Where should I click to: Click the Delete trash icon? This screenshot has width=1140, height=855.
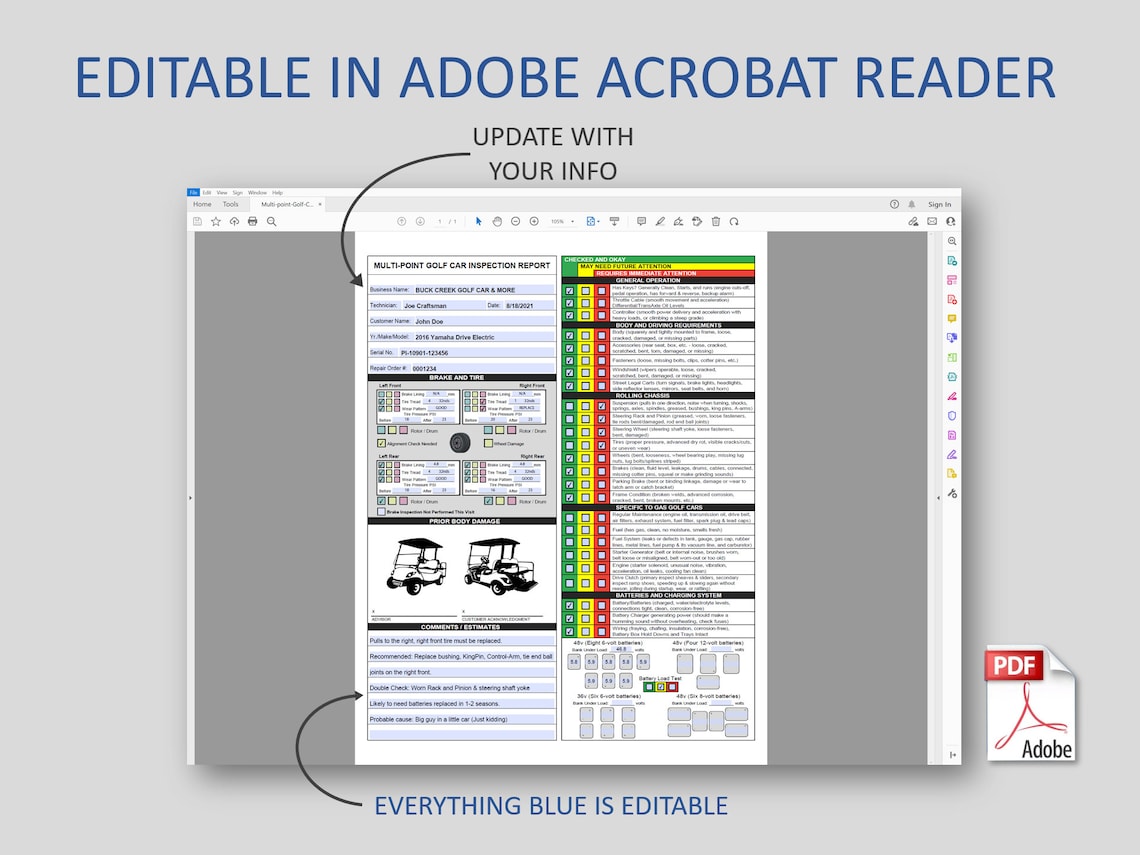(x=715, y=222)
